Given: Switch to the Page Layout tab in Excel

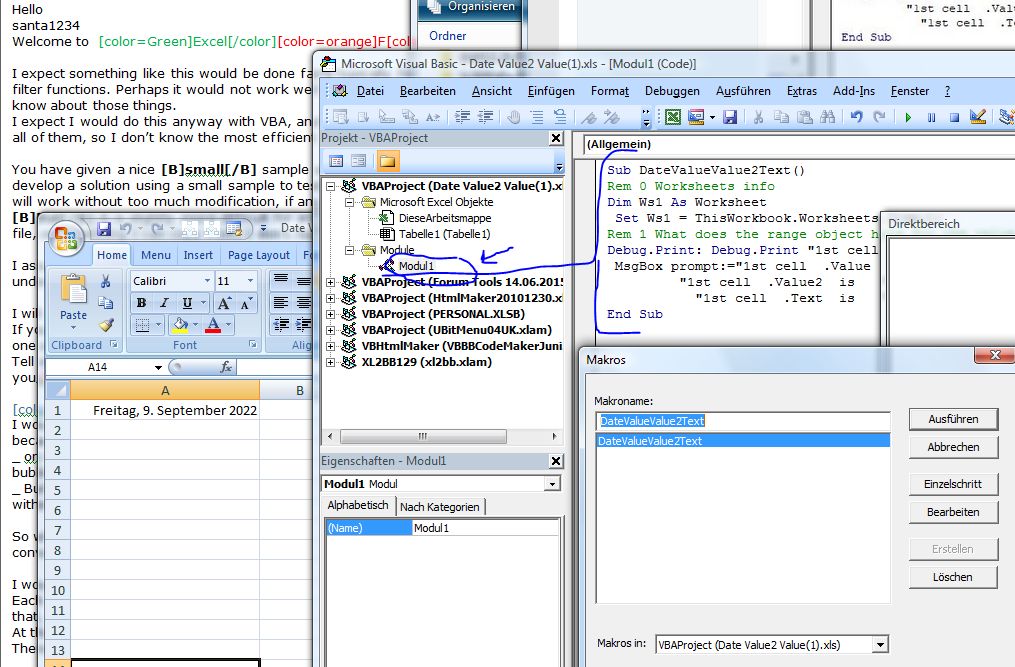Looking at the screenshot, I should pyautogui.click(x=259, y=255).
